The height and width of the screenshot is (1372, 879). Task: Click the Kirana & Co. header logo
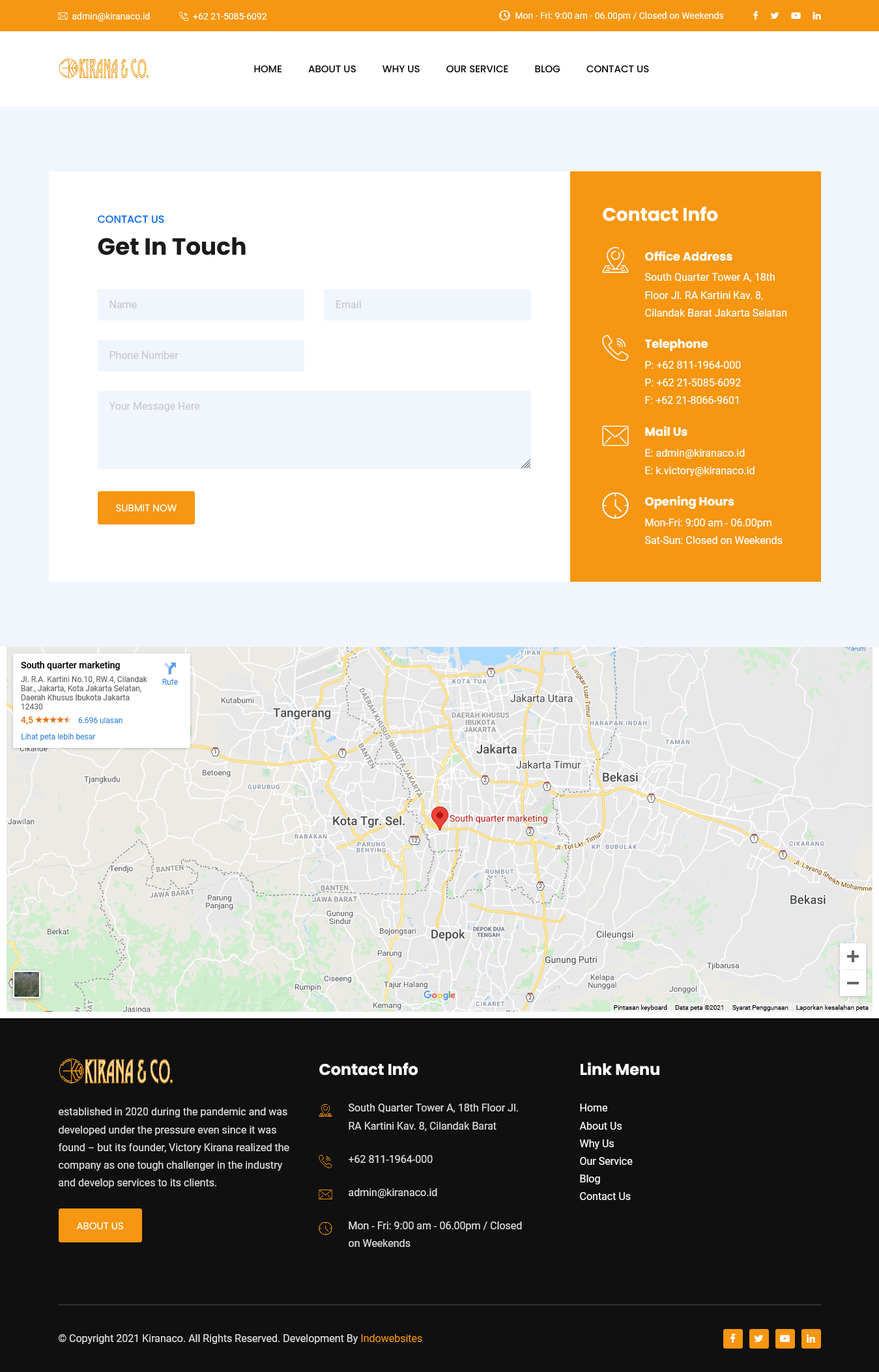coord(104,68)
